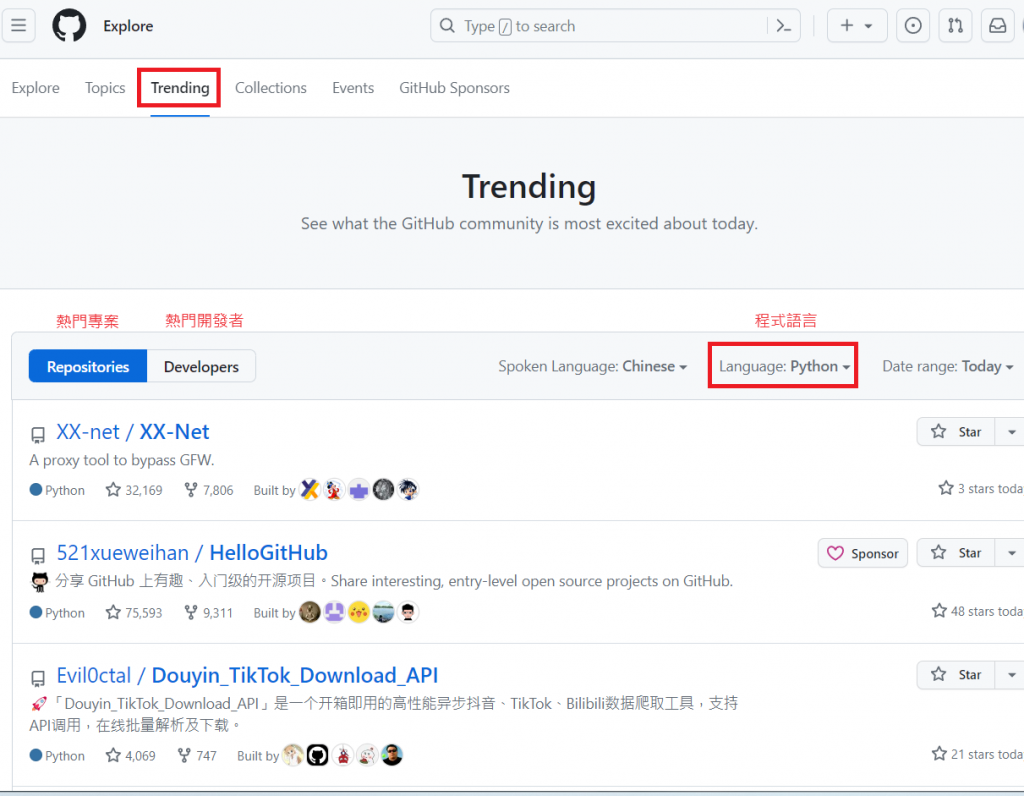
Task: Open the GitHub Sponsors tab
Action: pos(455,88)
